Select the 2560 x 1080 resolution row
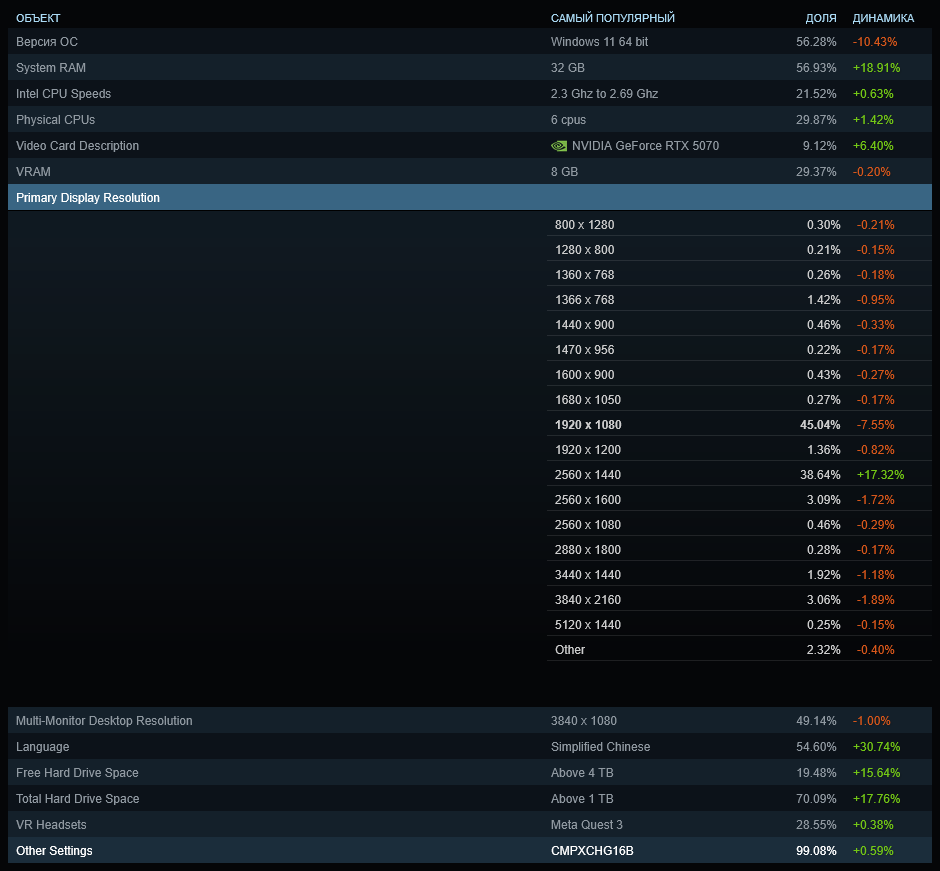Image resolution: width=940 pixels, height=871 pixels. tap(739, 524)
